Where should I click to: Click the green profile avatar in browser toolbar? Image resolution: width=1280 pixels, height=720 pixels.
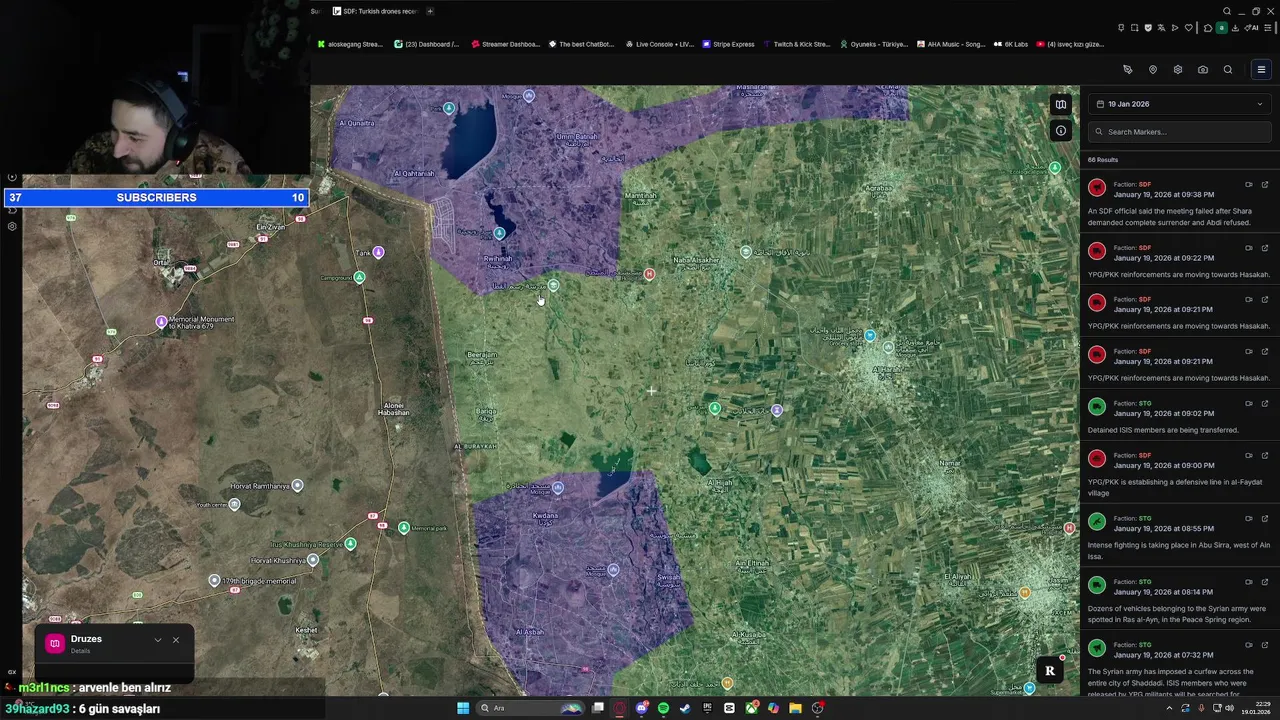coord(1222,28)
